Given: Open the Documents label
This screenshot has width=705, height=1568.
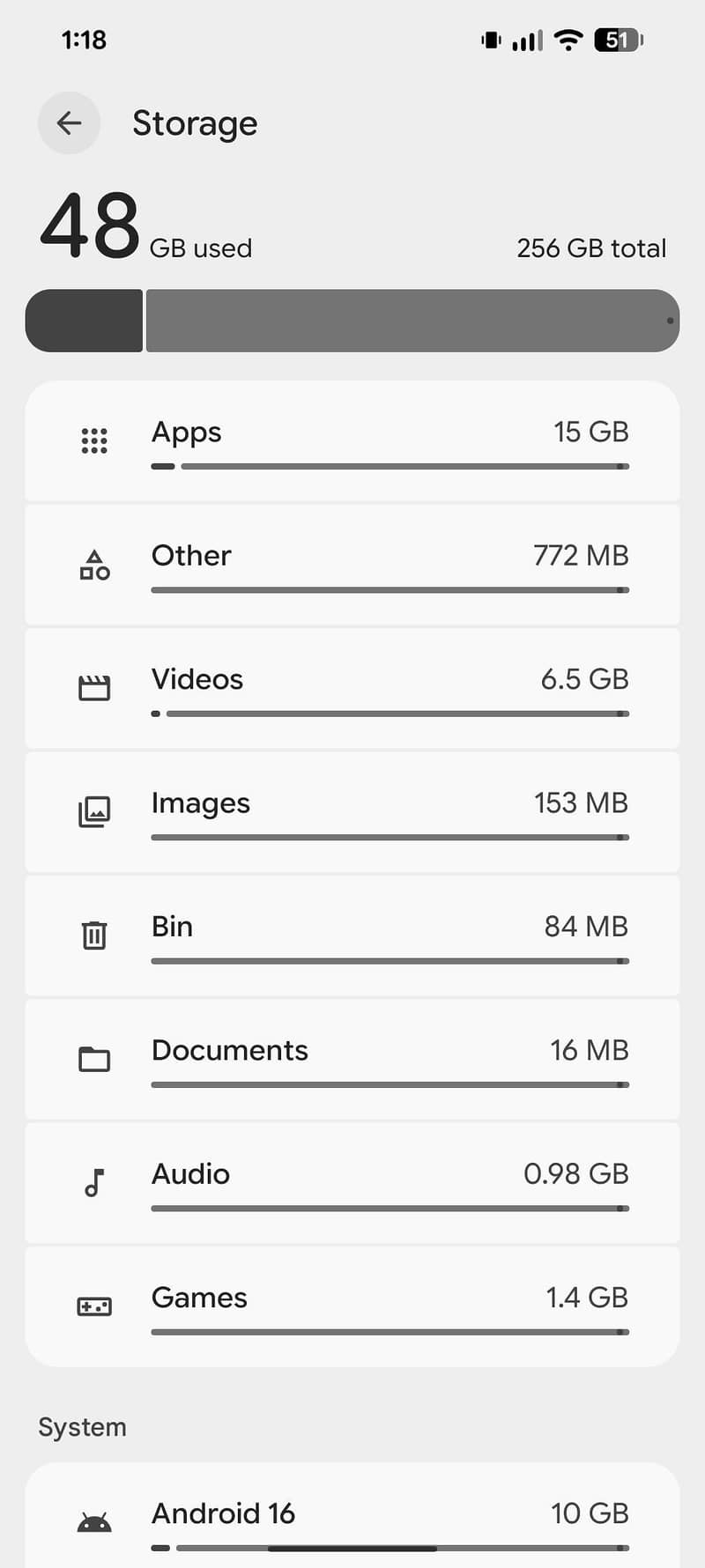Looking at the screenshot, I should point(230,1050).
